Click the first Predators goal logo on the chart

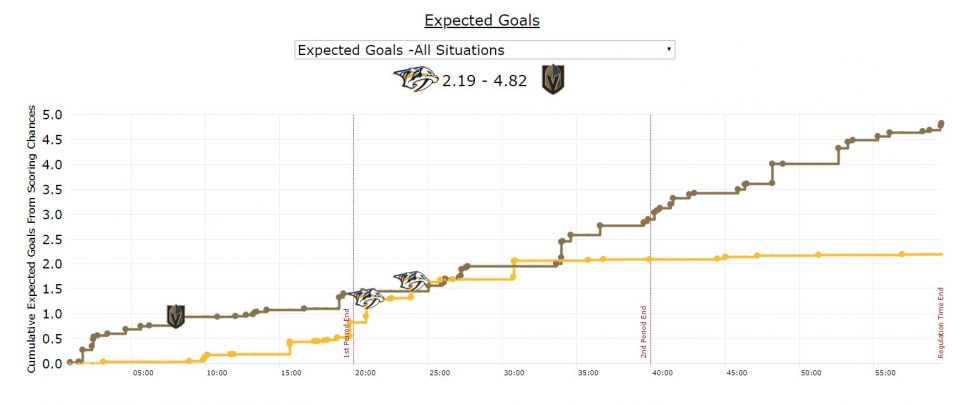368,297
